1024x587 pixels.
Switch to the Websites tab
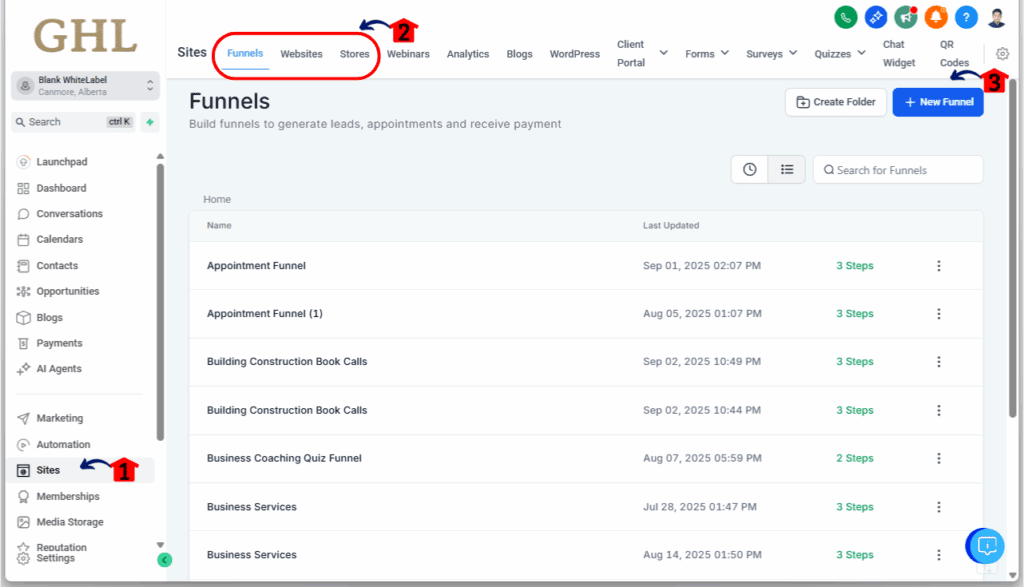click(x=301, y=54)
